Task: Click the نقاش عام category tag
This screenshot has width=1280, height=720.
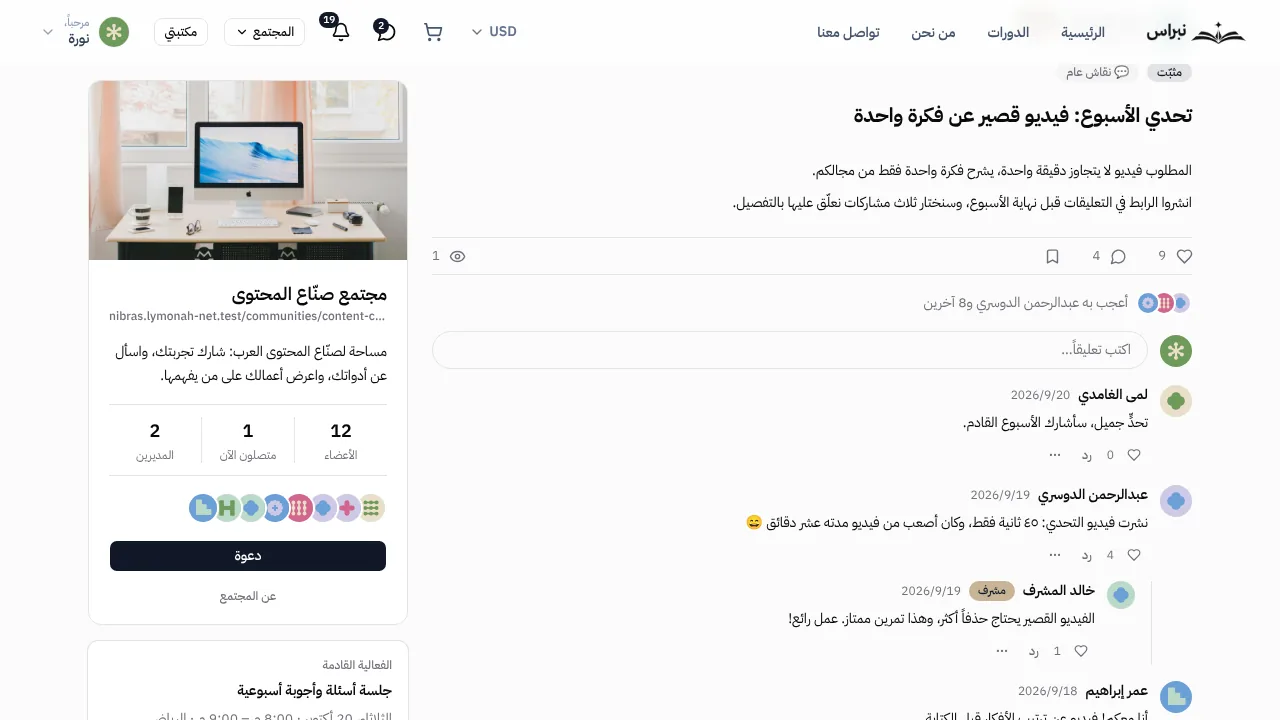Action: (1097, 72)
